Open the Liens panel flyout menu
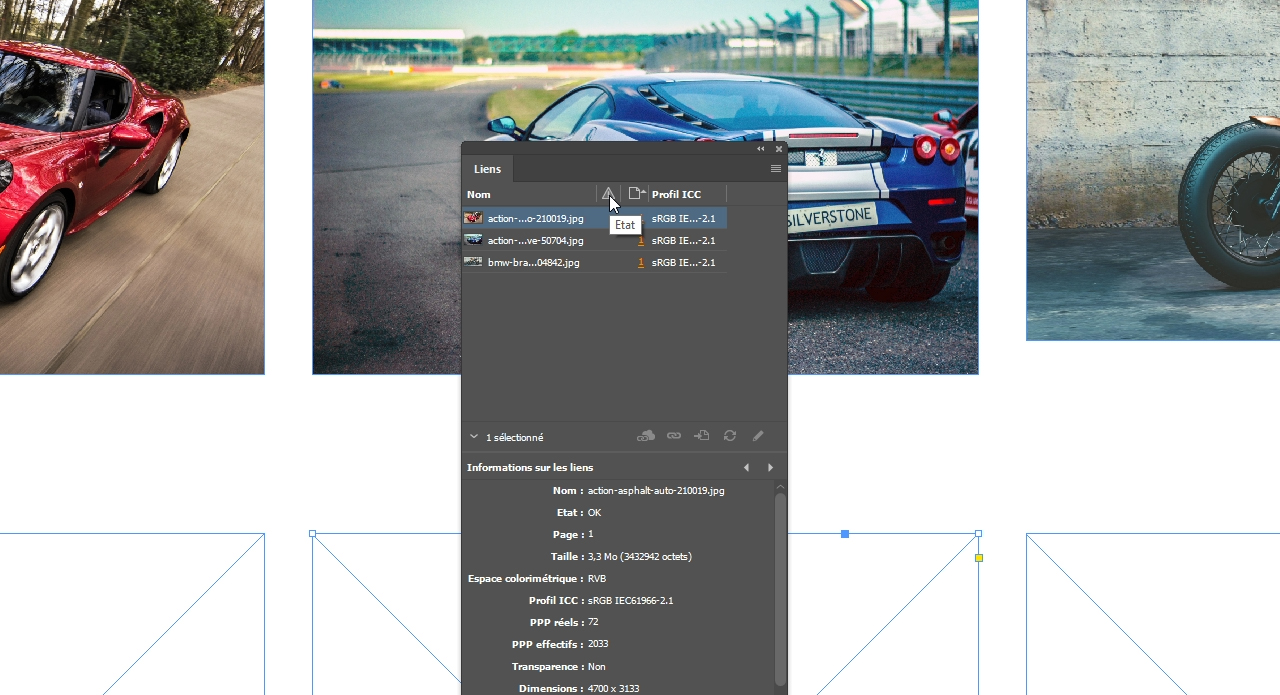Viewport: 1280px width, 695px height. pos(776,169)
